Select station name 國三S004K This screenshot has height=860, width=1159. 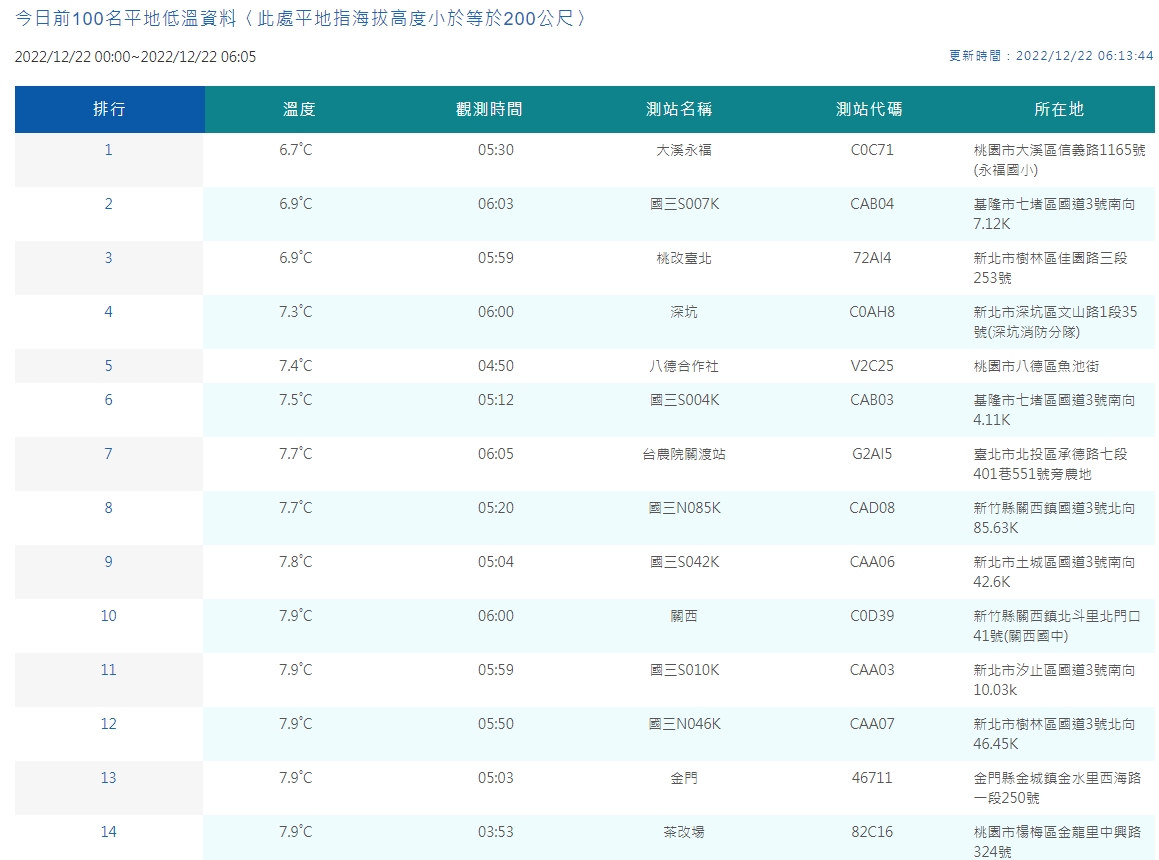click(x=684, y=400)
